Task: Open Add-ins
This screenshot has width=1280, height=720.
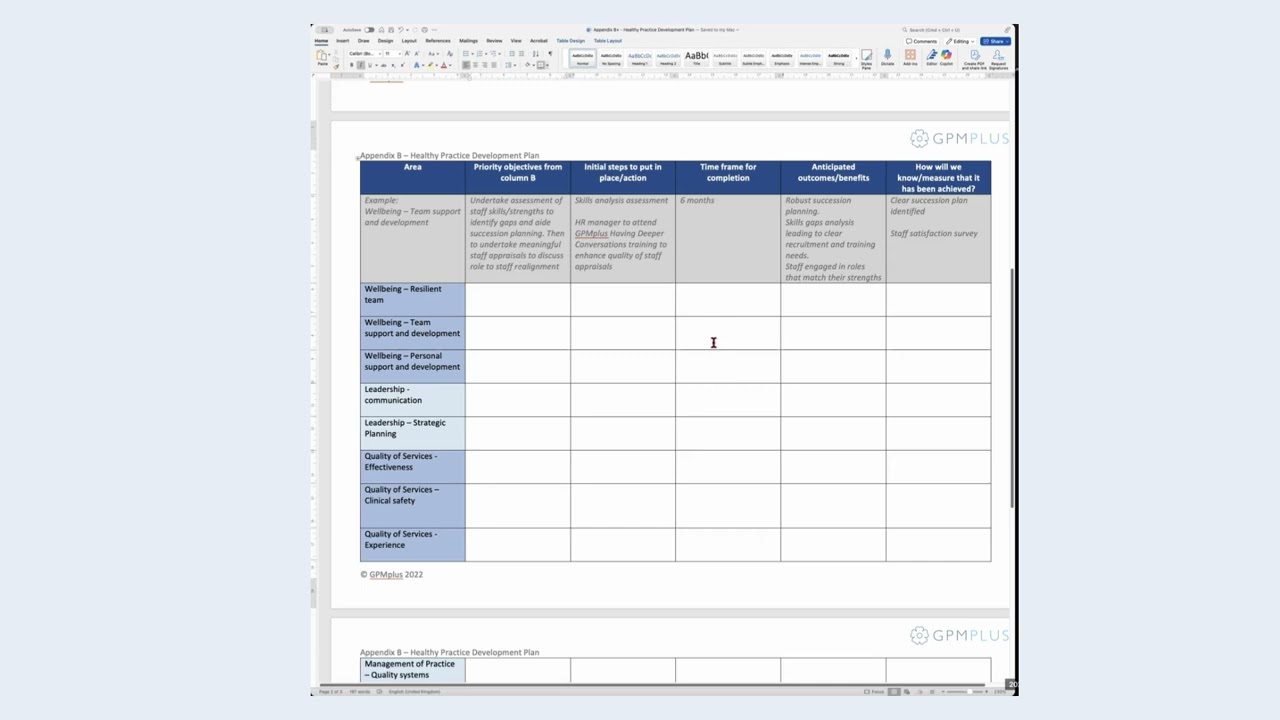Action: (x=910, y=58)
